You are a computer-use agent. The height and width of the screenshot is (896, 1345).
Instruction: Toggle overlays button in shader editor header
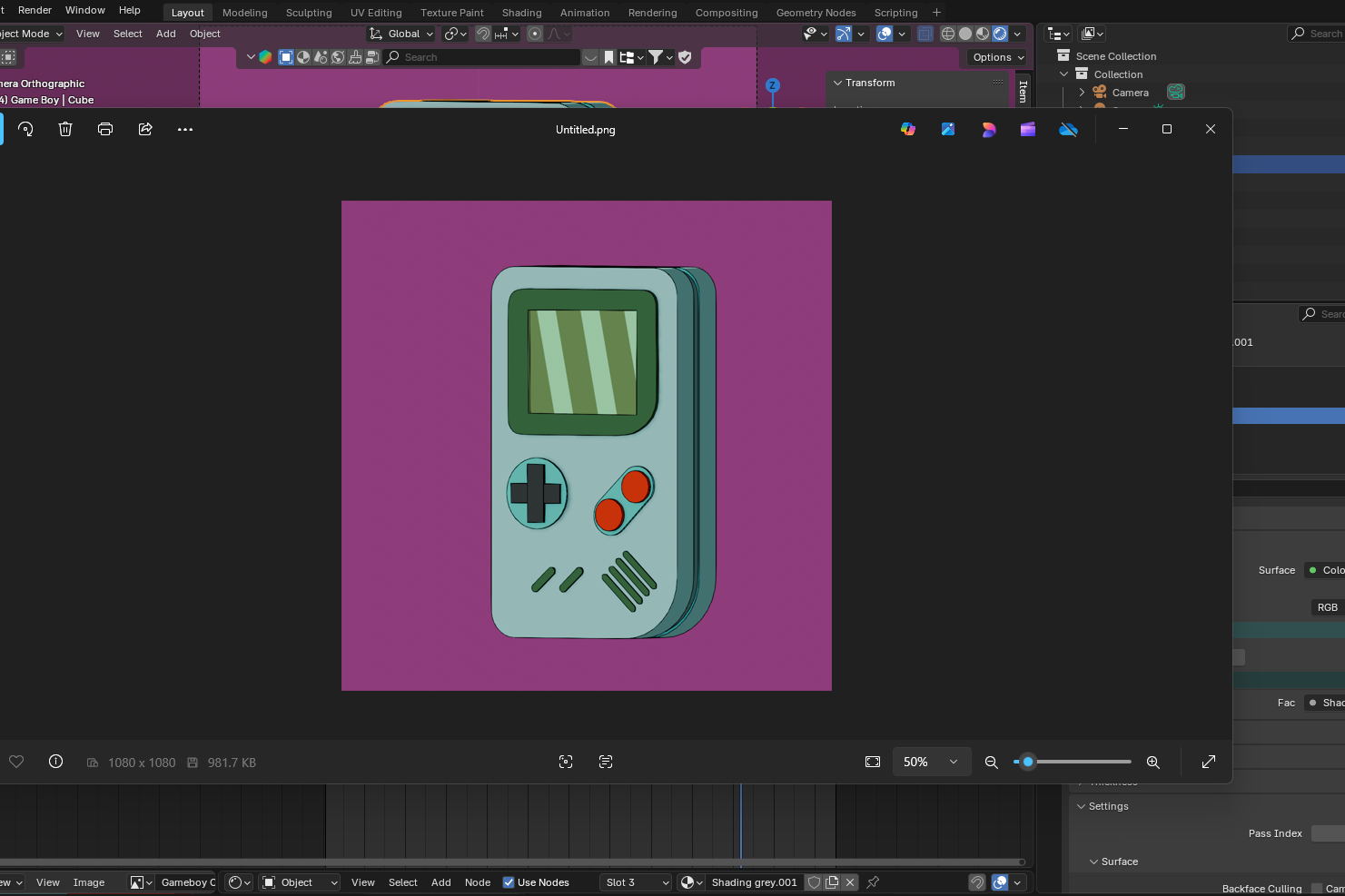pyautogui.click(x=1000, y=882)
